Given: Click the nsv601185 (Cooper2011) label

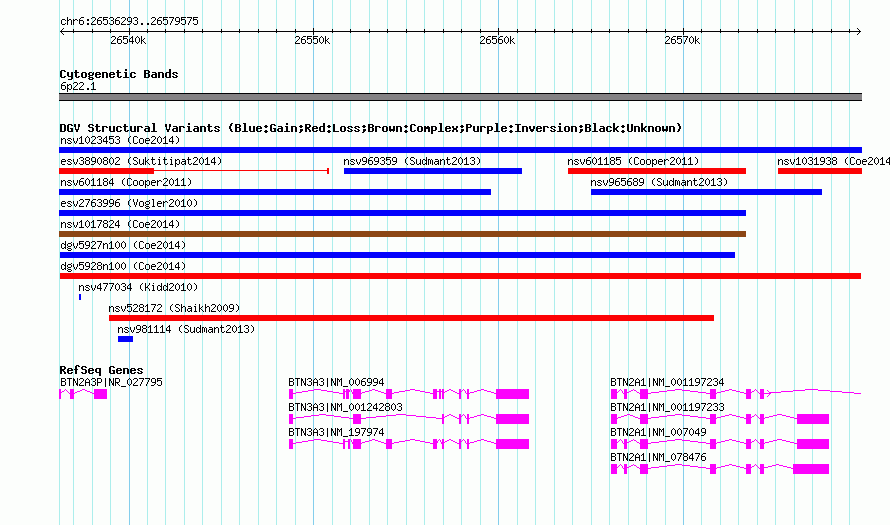Looking at the screenshot, I should 633,161.
